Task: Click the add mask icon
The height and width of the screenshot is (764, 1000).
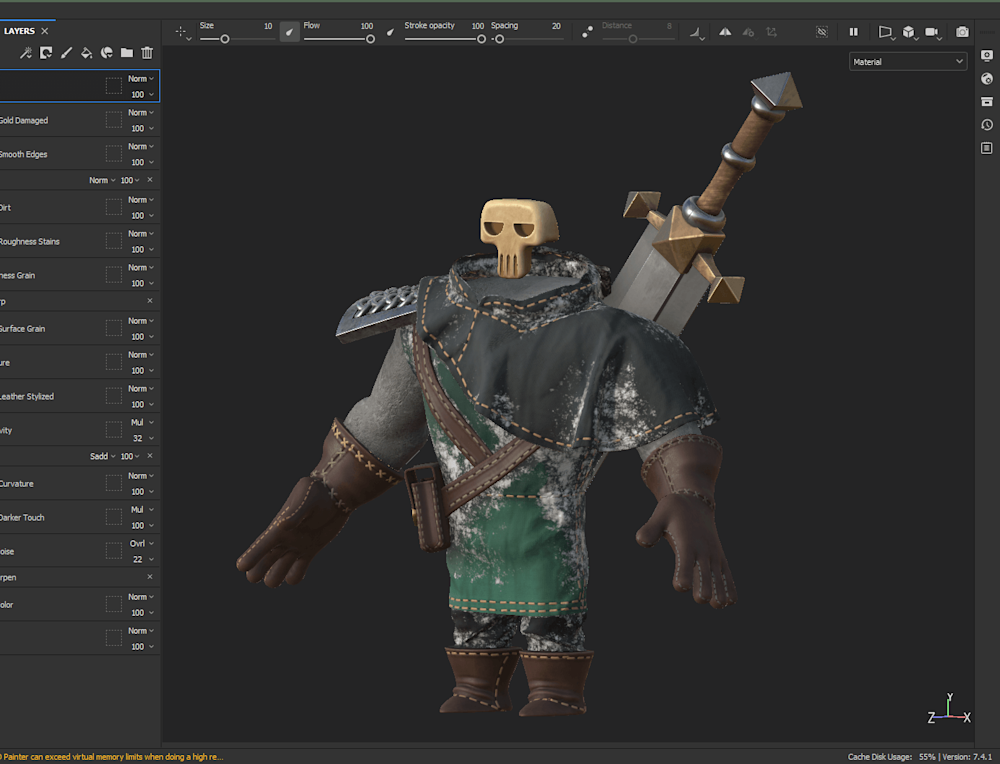Action: tap(46, 53)
